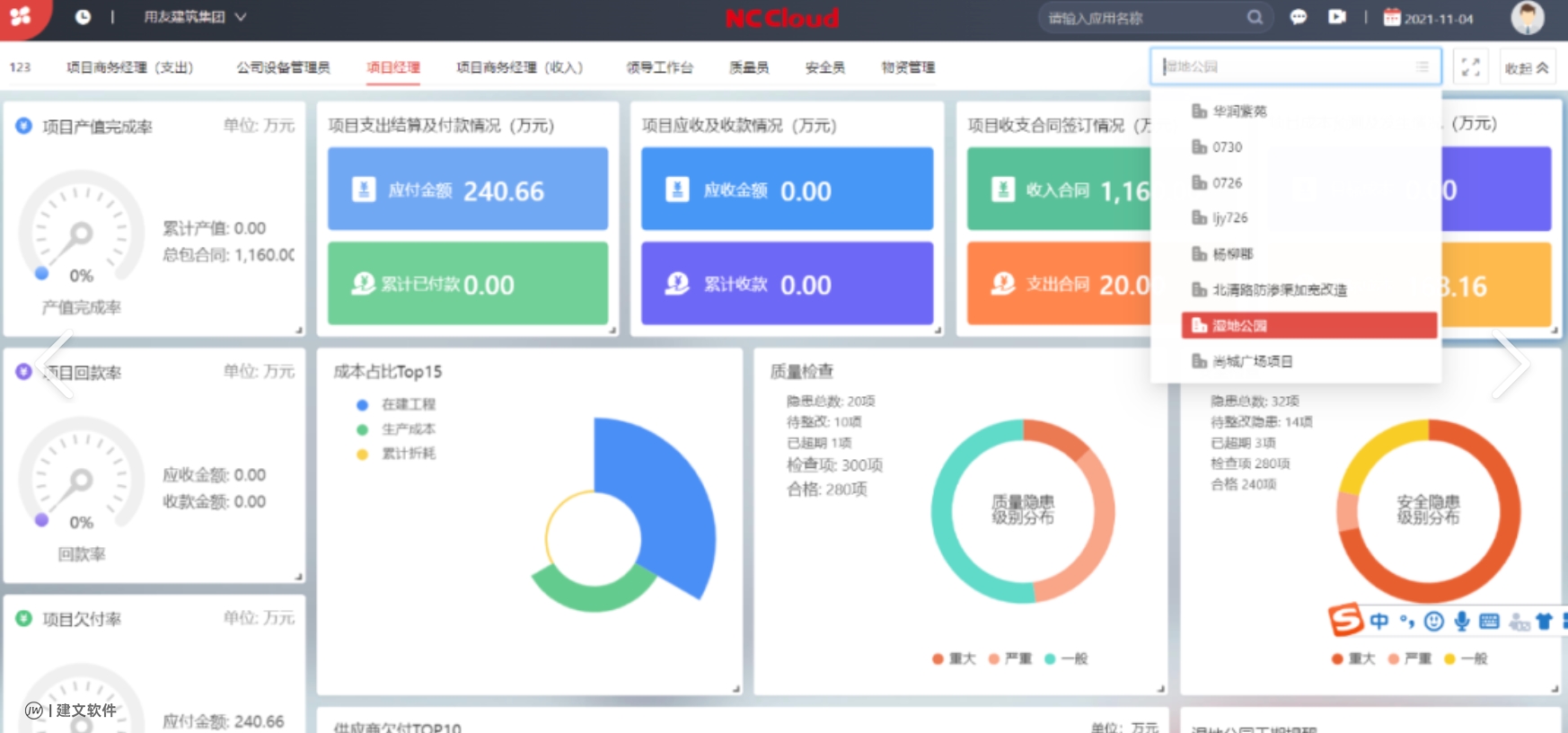
Task: Toggle 在建工程 legend in cost chart
Action: tap(396, 405)
